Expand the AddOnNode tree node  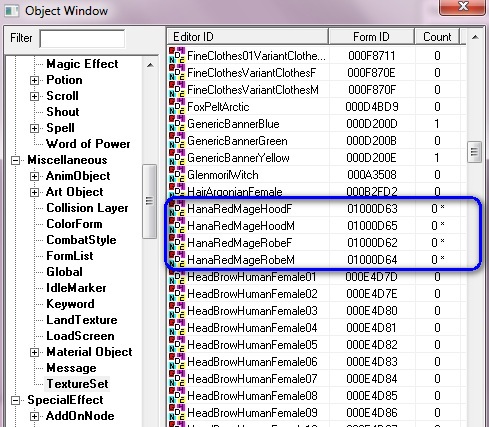34,416
